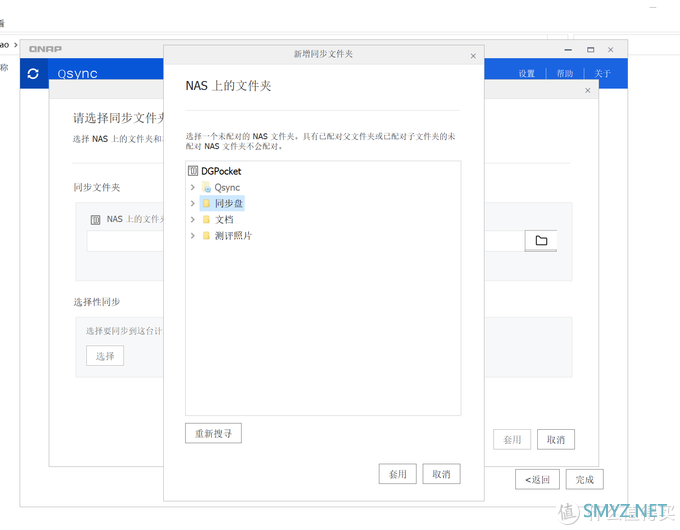Click the DGPocket NAS device icon

click(193, 171)
